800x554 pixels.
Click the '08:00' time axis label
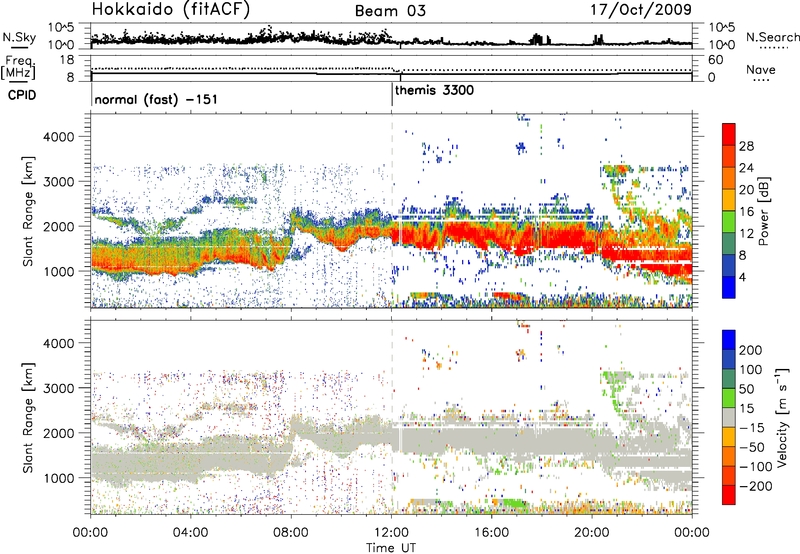[x=291, y=532]
